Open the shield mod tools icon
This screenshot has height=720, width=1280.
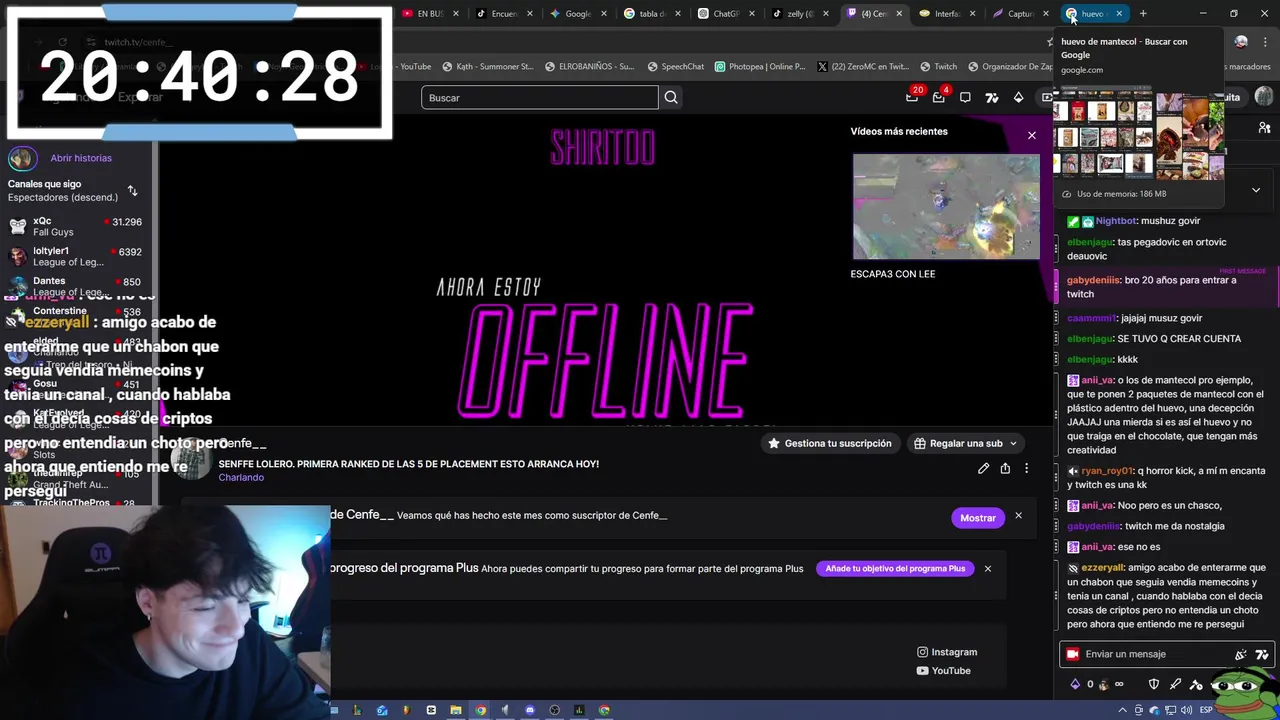pyautogui.click(x=1154, y=684)
